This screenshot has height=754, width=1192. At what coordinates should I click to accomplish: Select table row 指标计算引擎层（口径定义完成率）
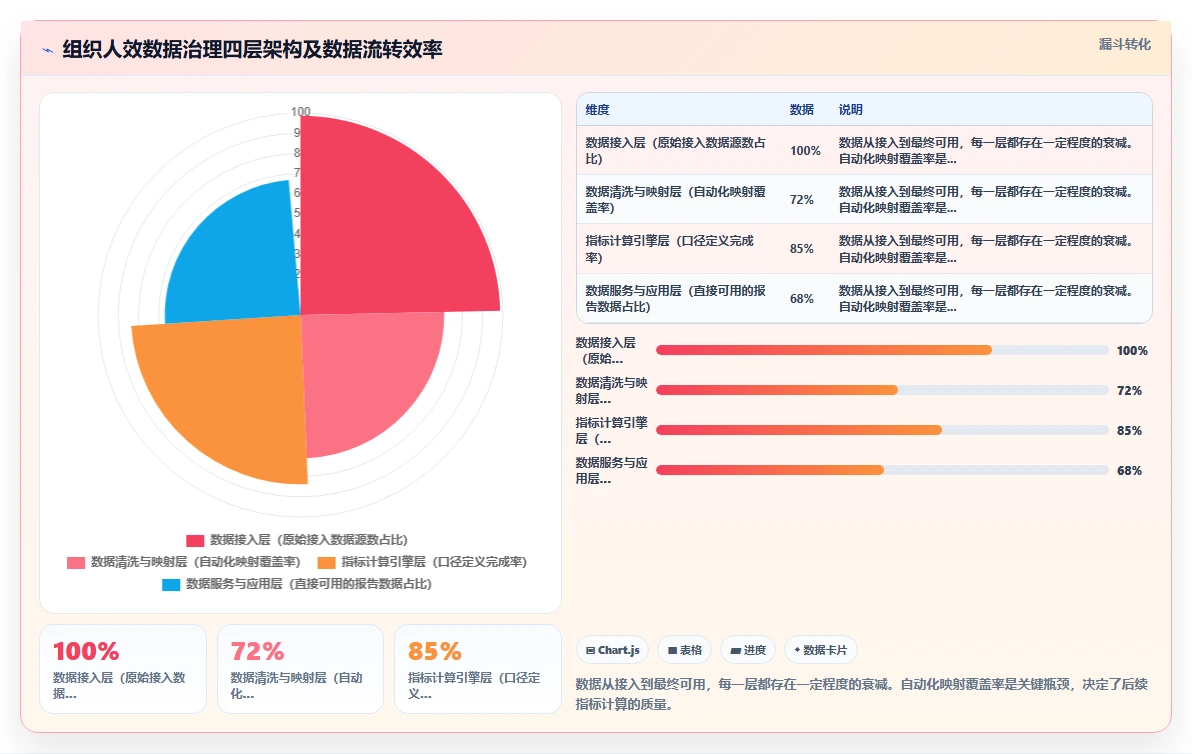tap(864, 249)
